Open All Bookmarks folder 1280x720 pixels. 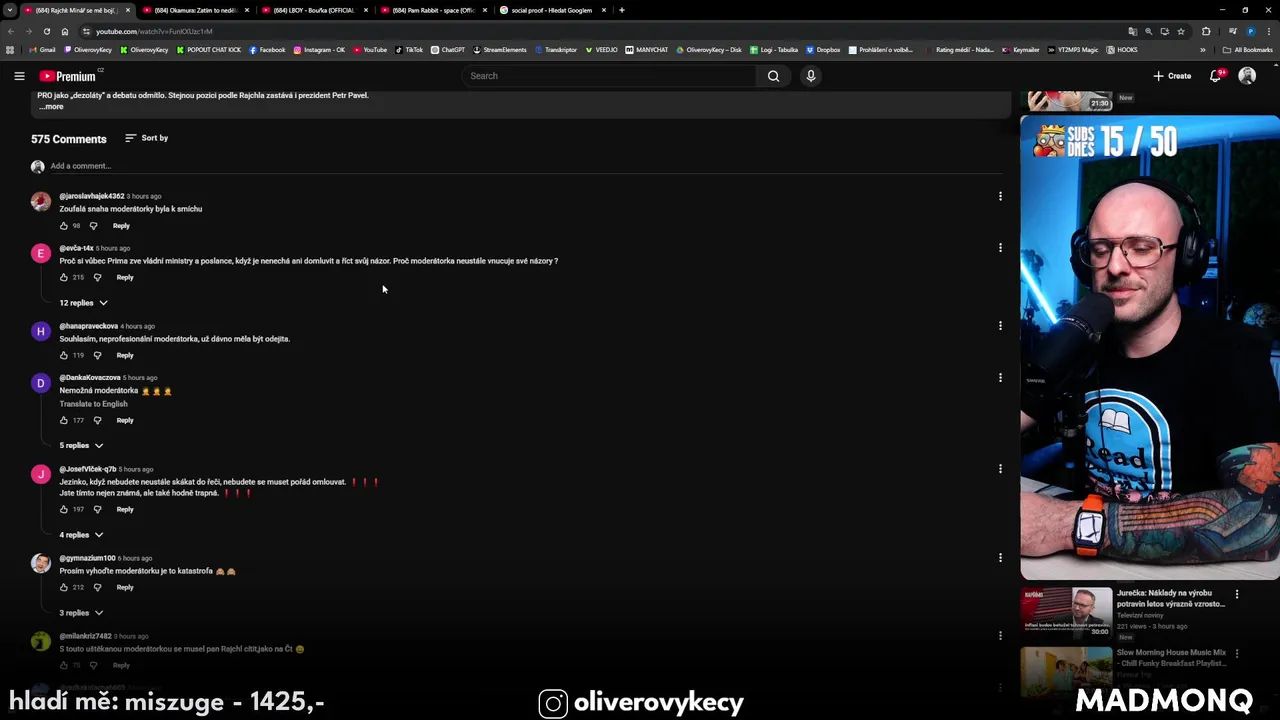click(x=1248, y=50)
